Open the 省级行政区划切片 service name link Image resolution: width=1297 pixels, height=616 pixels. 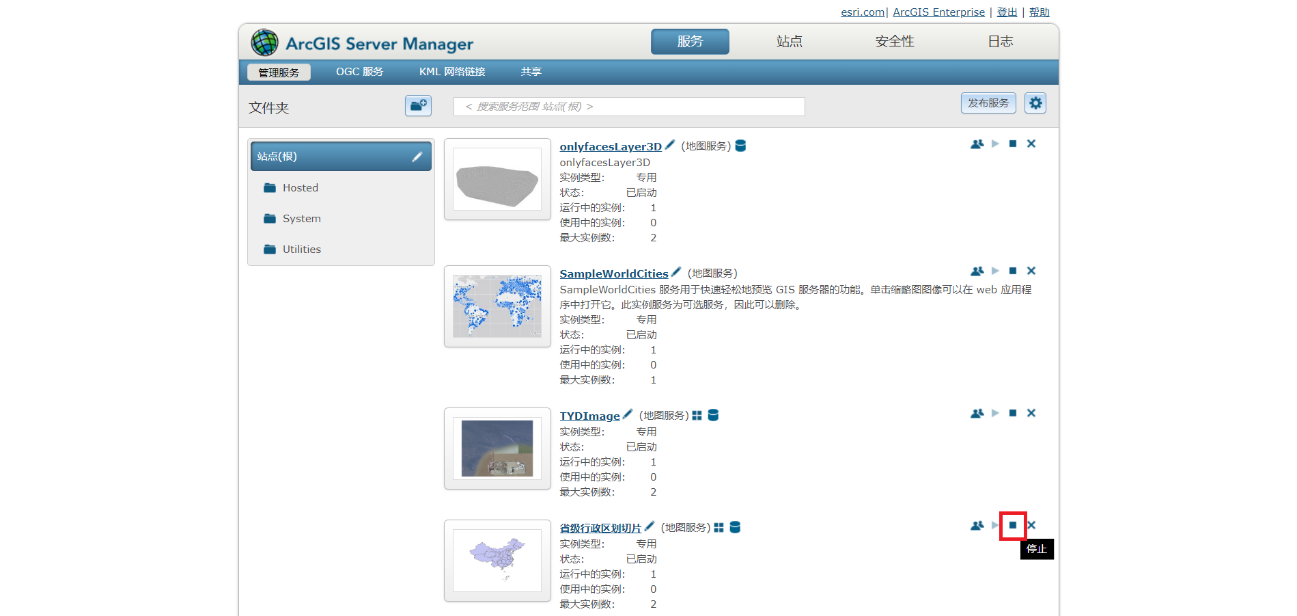601,528
